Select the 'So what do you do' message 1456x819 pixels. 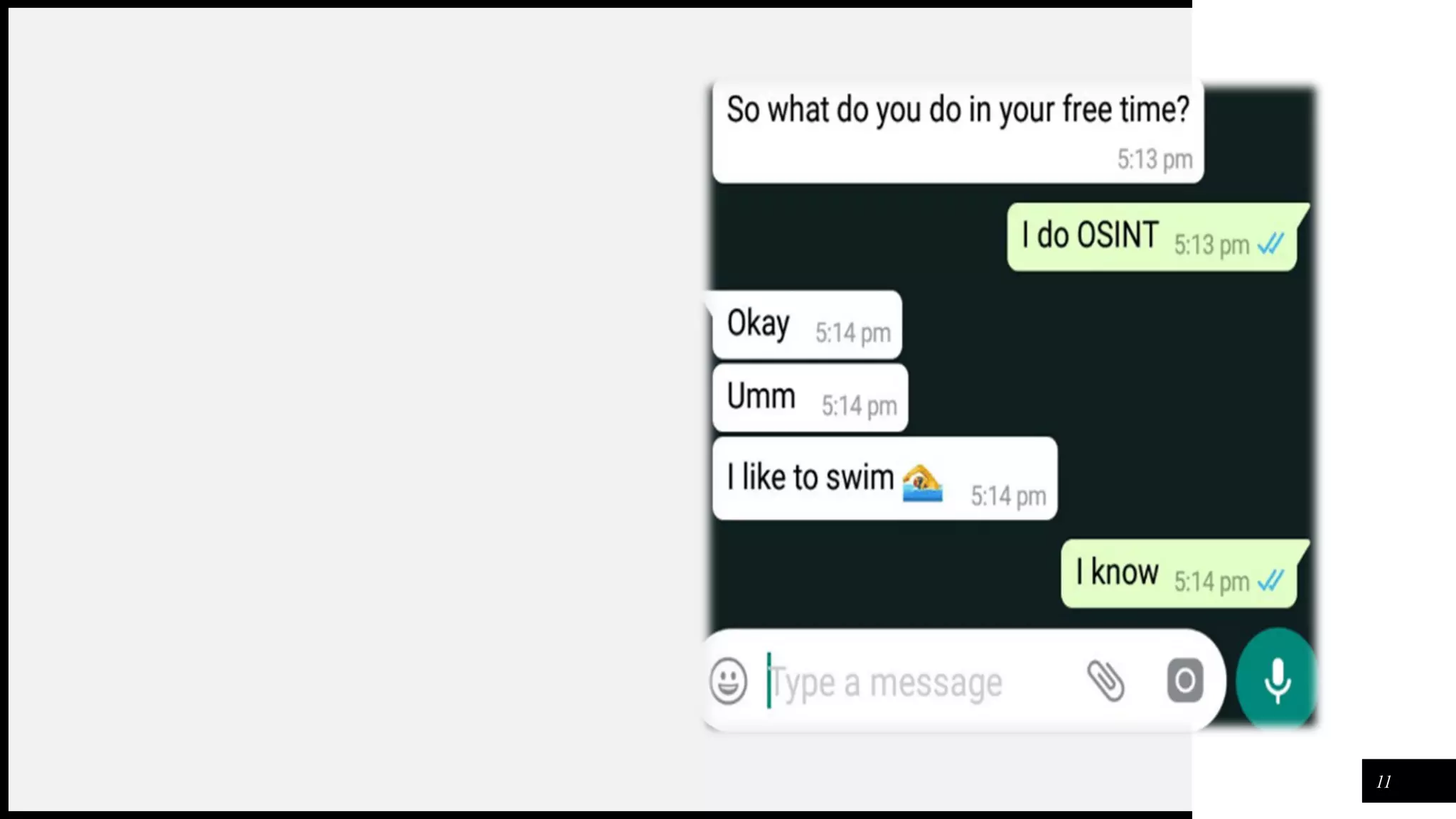[958, 132]
